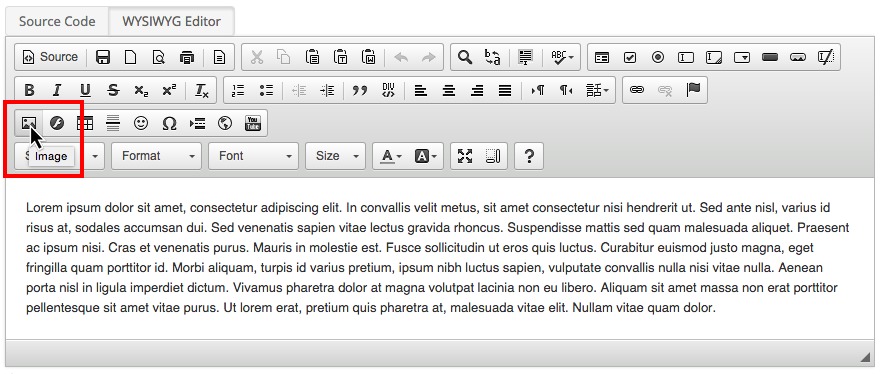
Task: Toggle Superscript formatting
Action: (169, 90)
